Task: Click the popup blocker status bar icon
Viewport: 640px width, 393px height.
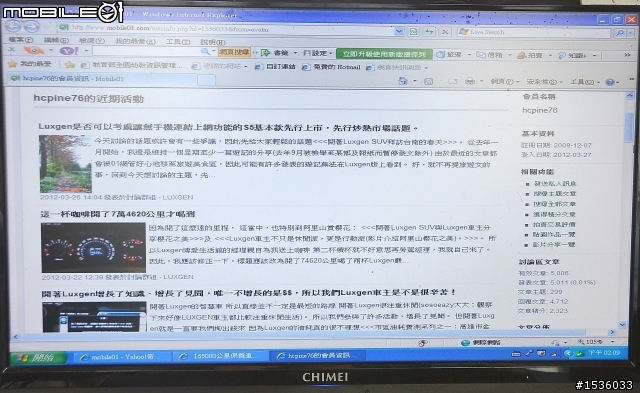Action: [423, 343]
